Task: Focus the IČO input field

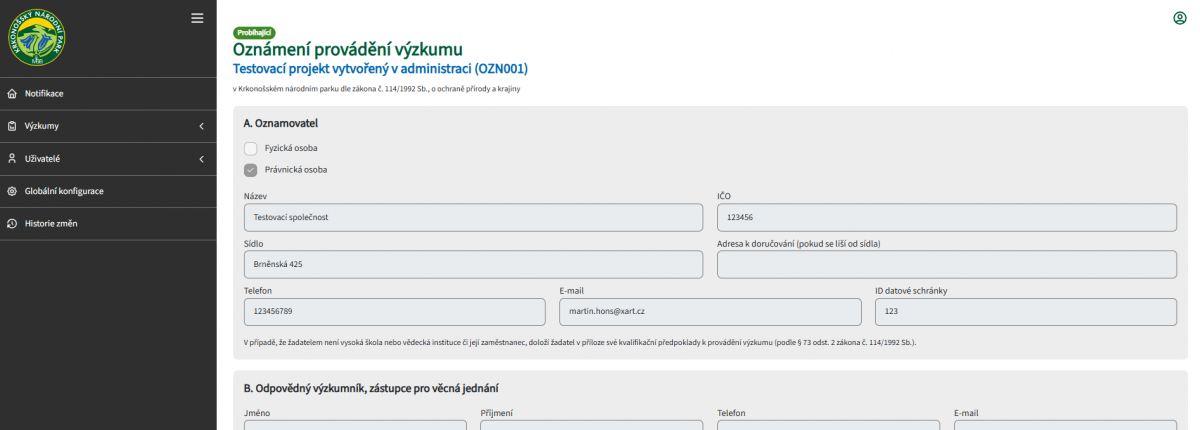Action: (x=946, y=217)
